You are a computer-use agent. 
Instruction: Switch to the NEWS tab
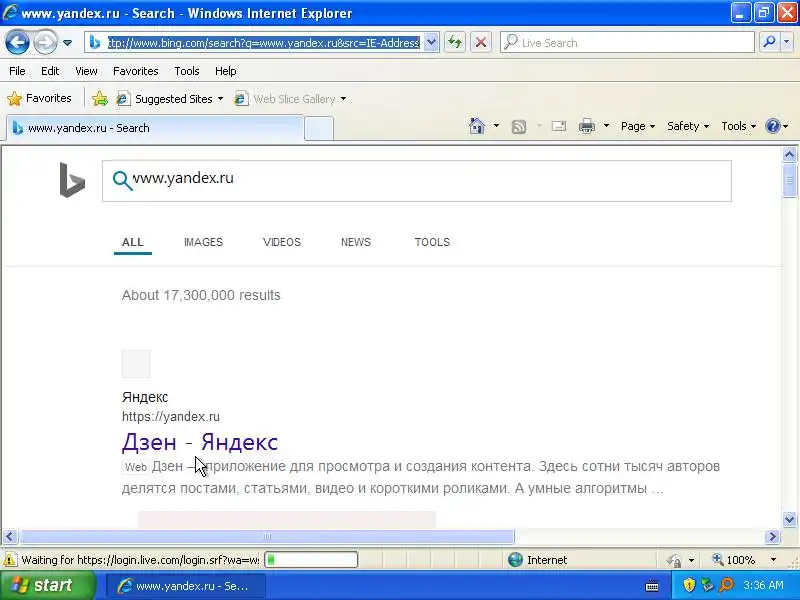tap(356, 242)
